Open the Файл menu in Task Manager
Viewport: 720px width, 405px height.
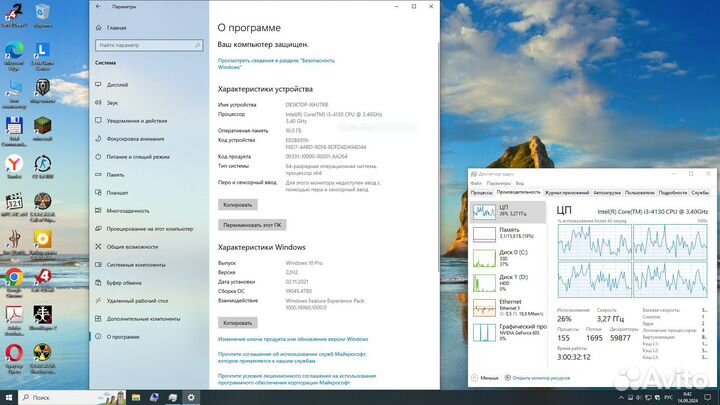(477, 183)
